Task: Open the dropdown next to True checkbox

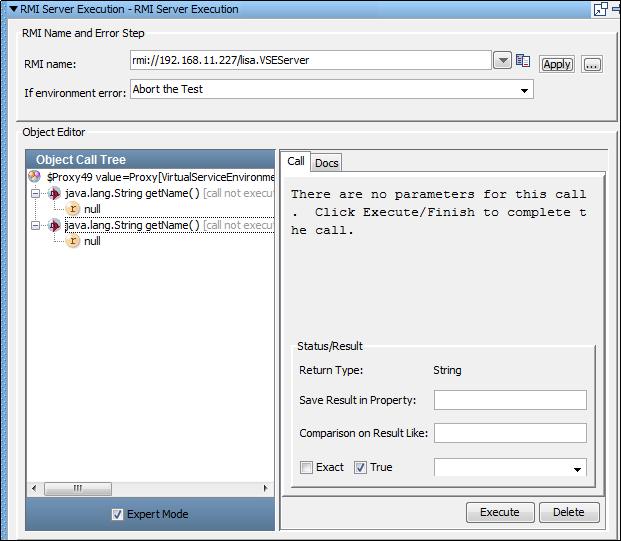Action: pyautogui.click(x=510, y=468)
